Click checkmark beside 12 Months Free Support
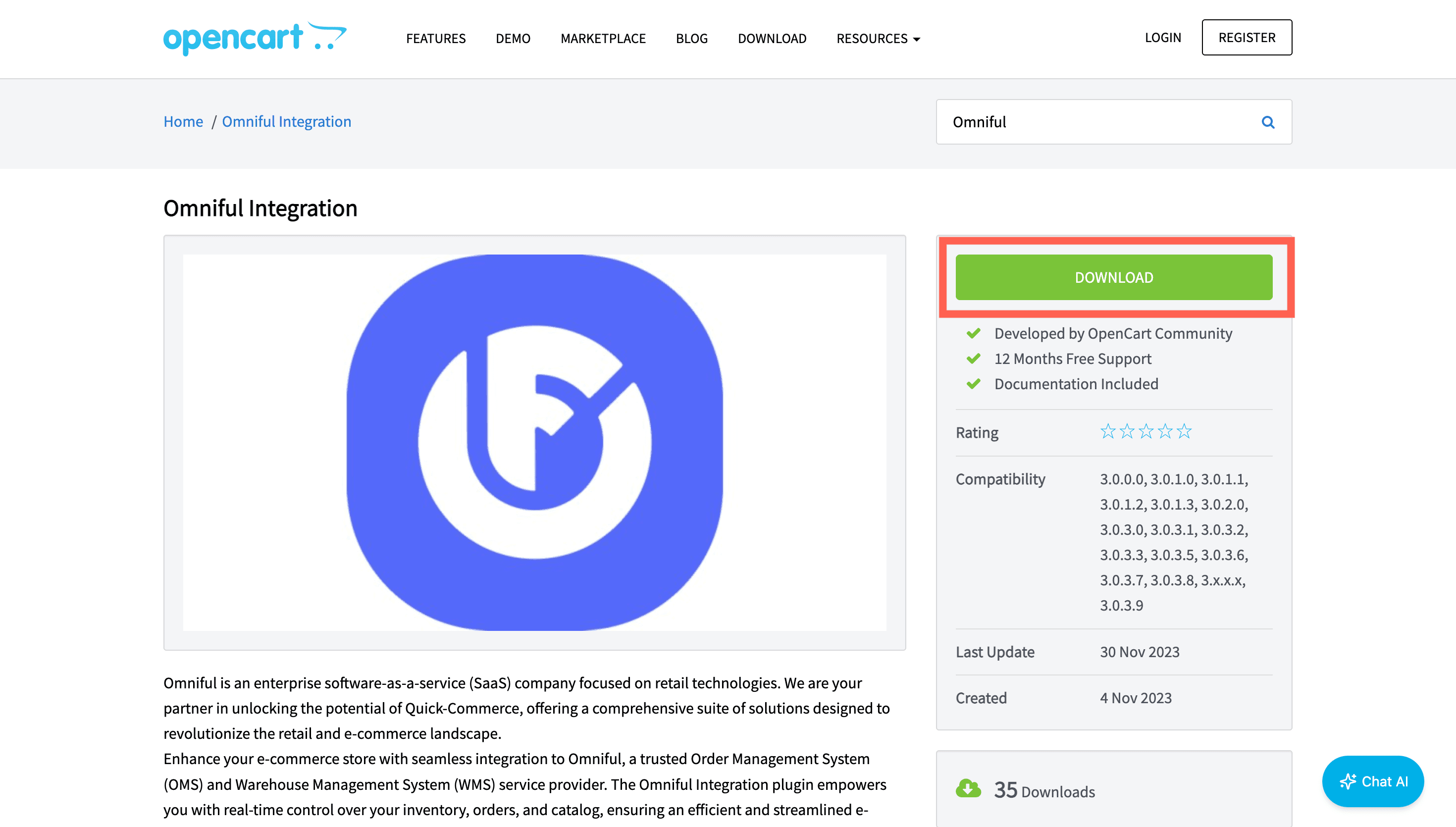Viewport: 1456px width, 827px height. click(973, 359)
